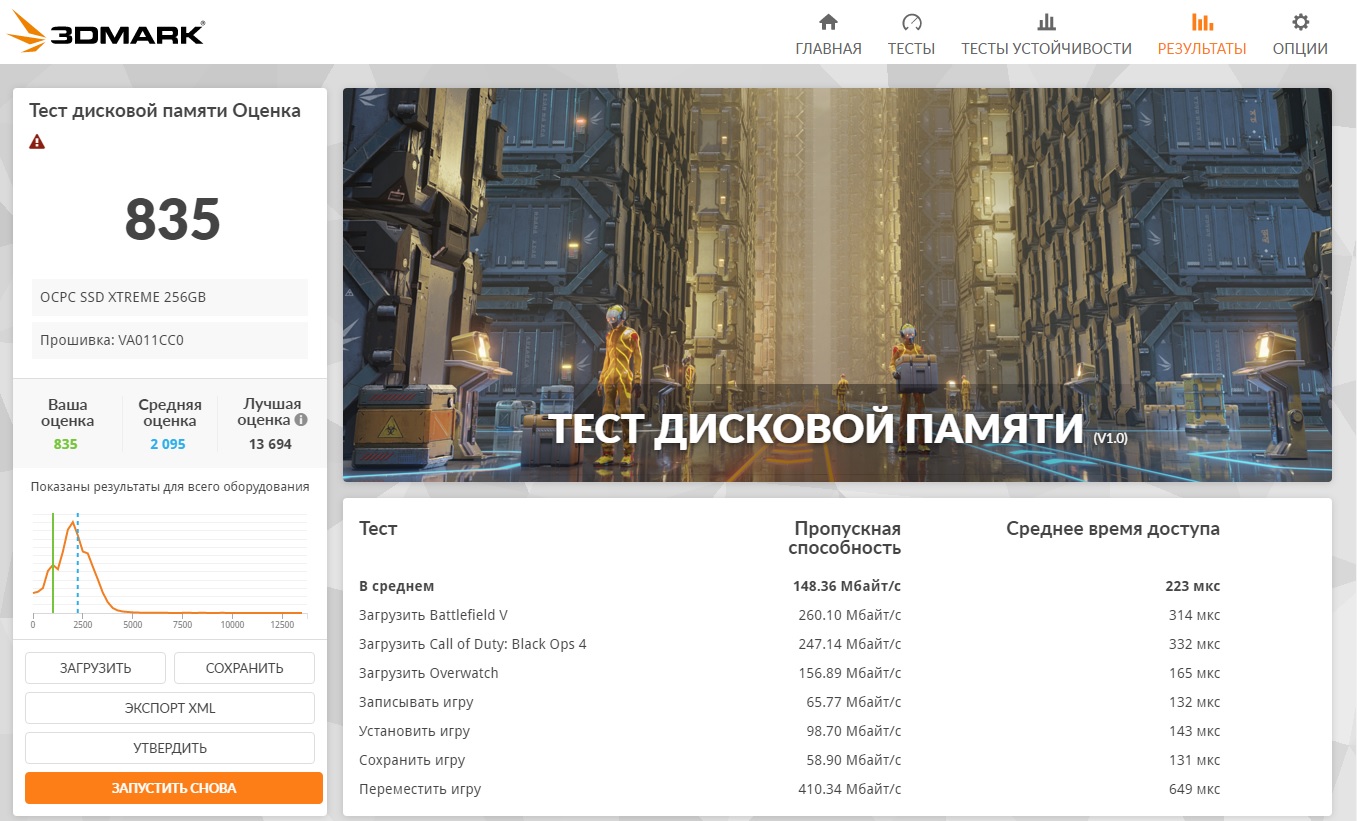Click the Прошивка: VA011CC0 field

tap(170, 340)
